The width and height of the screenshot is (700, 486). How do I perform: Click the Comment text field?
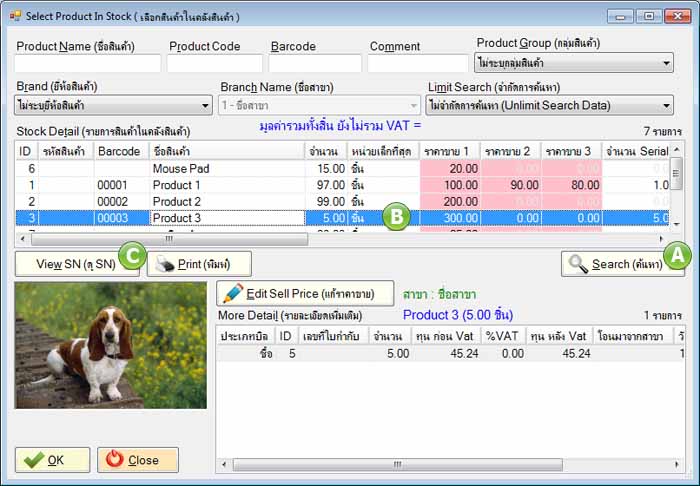[x=417, y=64]
